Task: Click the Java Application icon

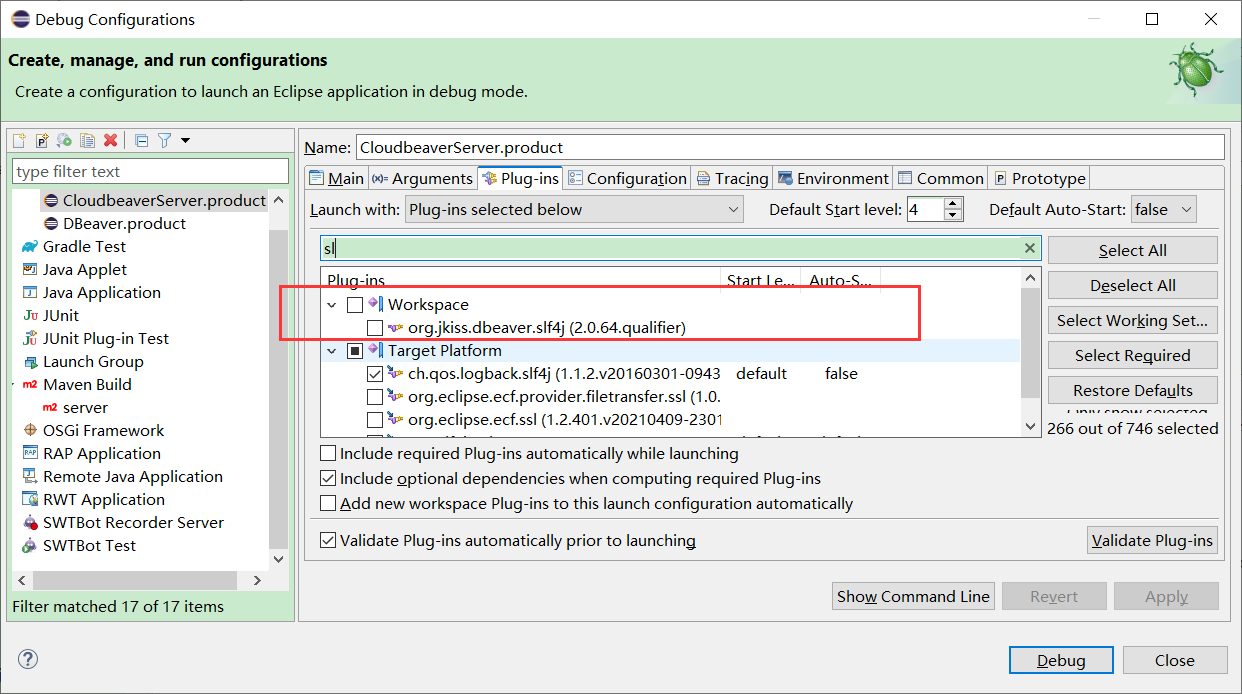Action: [30, 292]
